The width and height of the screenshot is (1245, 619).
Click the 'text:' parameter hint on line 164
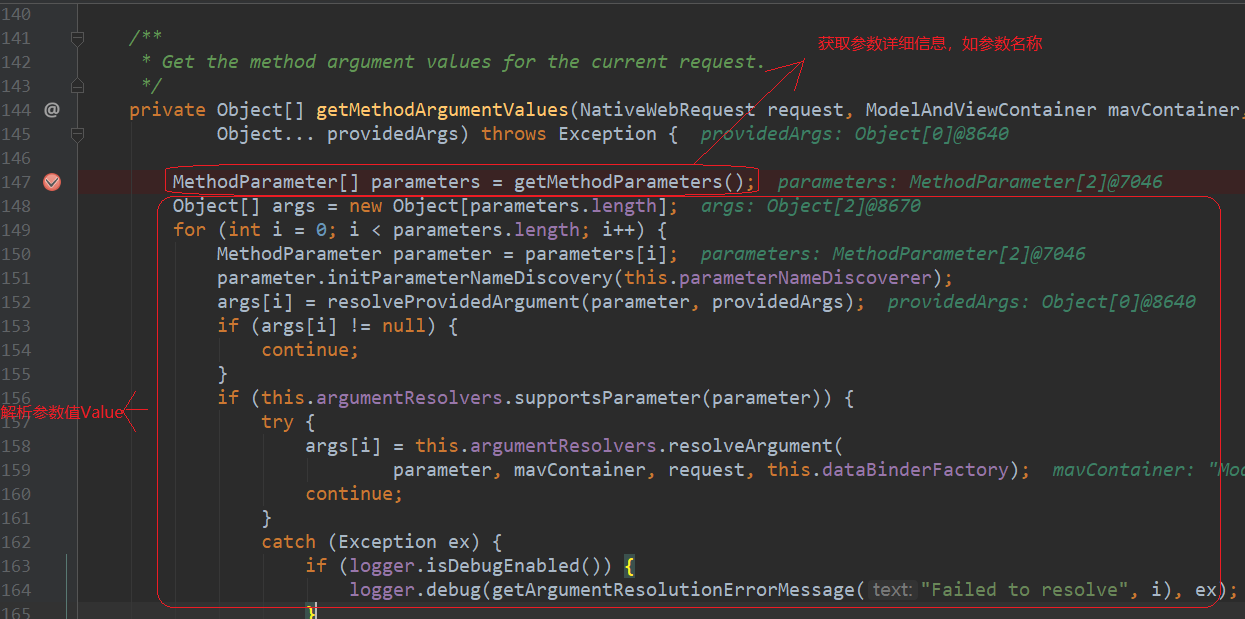(891, 590)
